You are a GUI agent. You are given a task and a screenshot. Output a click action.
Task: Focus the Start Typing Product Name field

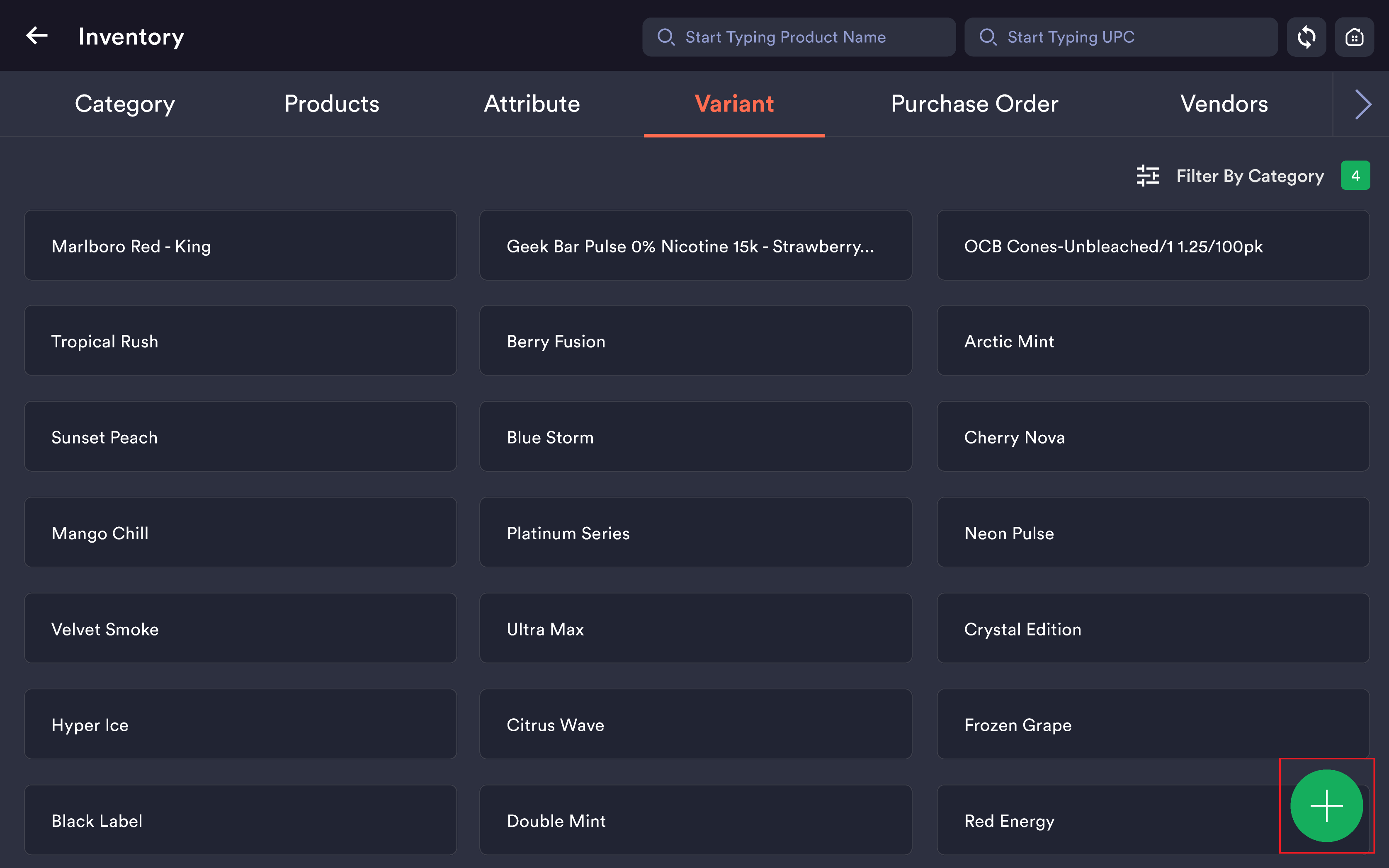(799, 37)
